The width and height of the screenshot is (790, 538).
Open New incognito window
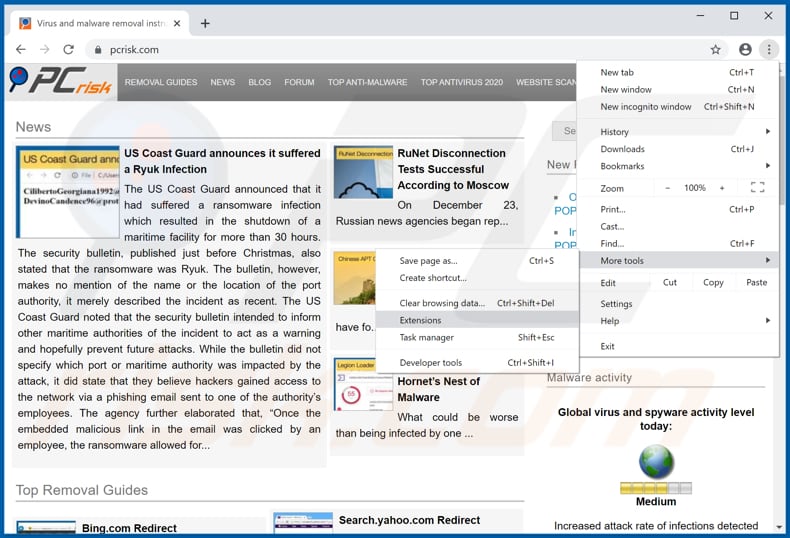[646, 106]
